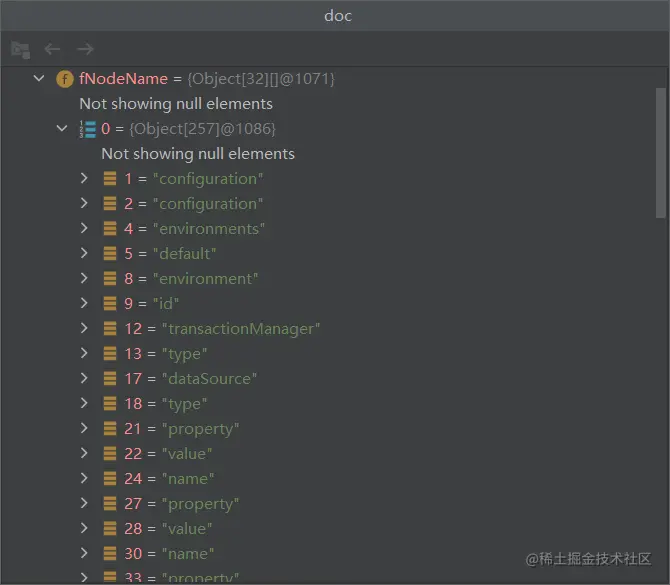Click the icon of element 8 environment
The height and width of the screenshot is (585, 670).
point(110,279)
